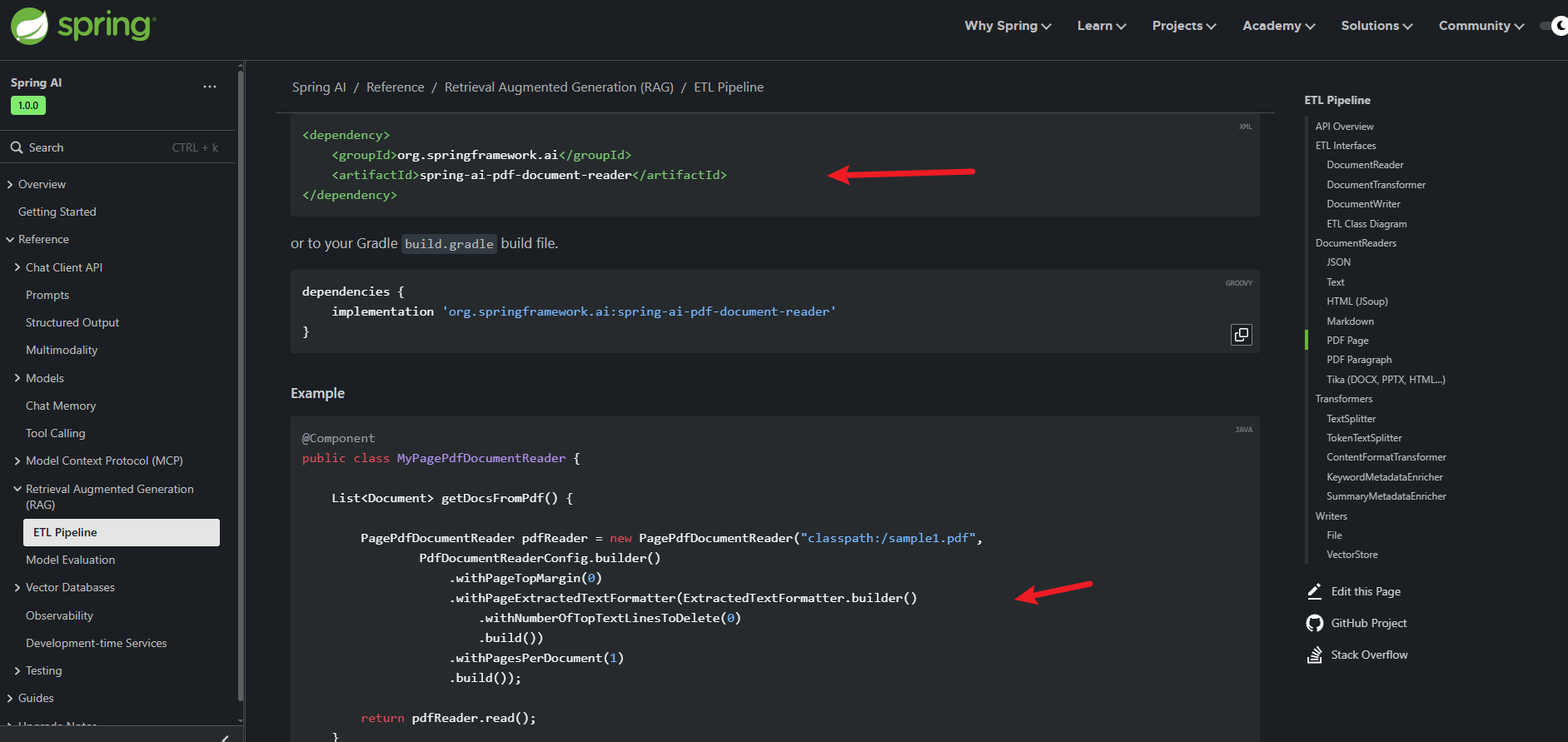Collapse the Retrieval Augmented Generation (RAG) chevron
Screen dimensions: 1568x742
(17, 489)
